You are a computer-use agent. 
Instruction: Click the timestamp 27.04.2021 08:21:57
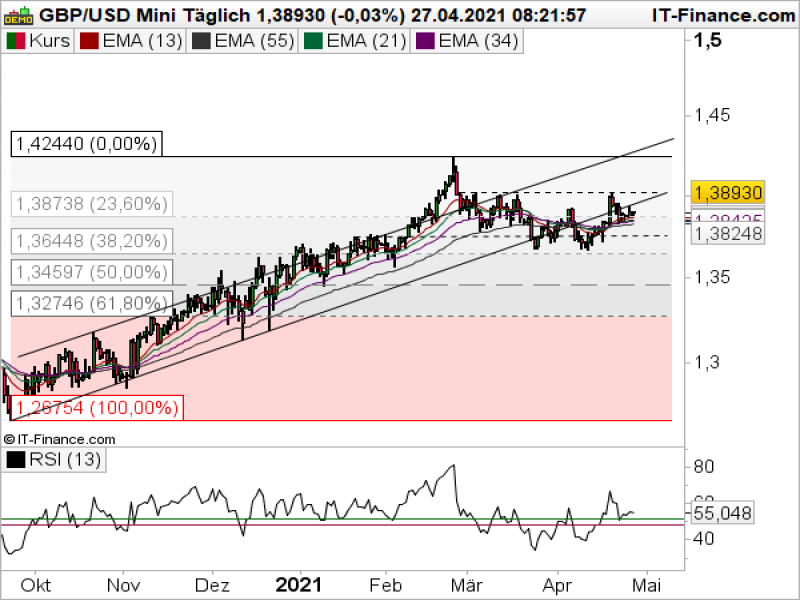[x=498, y=16]
